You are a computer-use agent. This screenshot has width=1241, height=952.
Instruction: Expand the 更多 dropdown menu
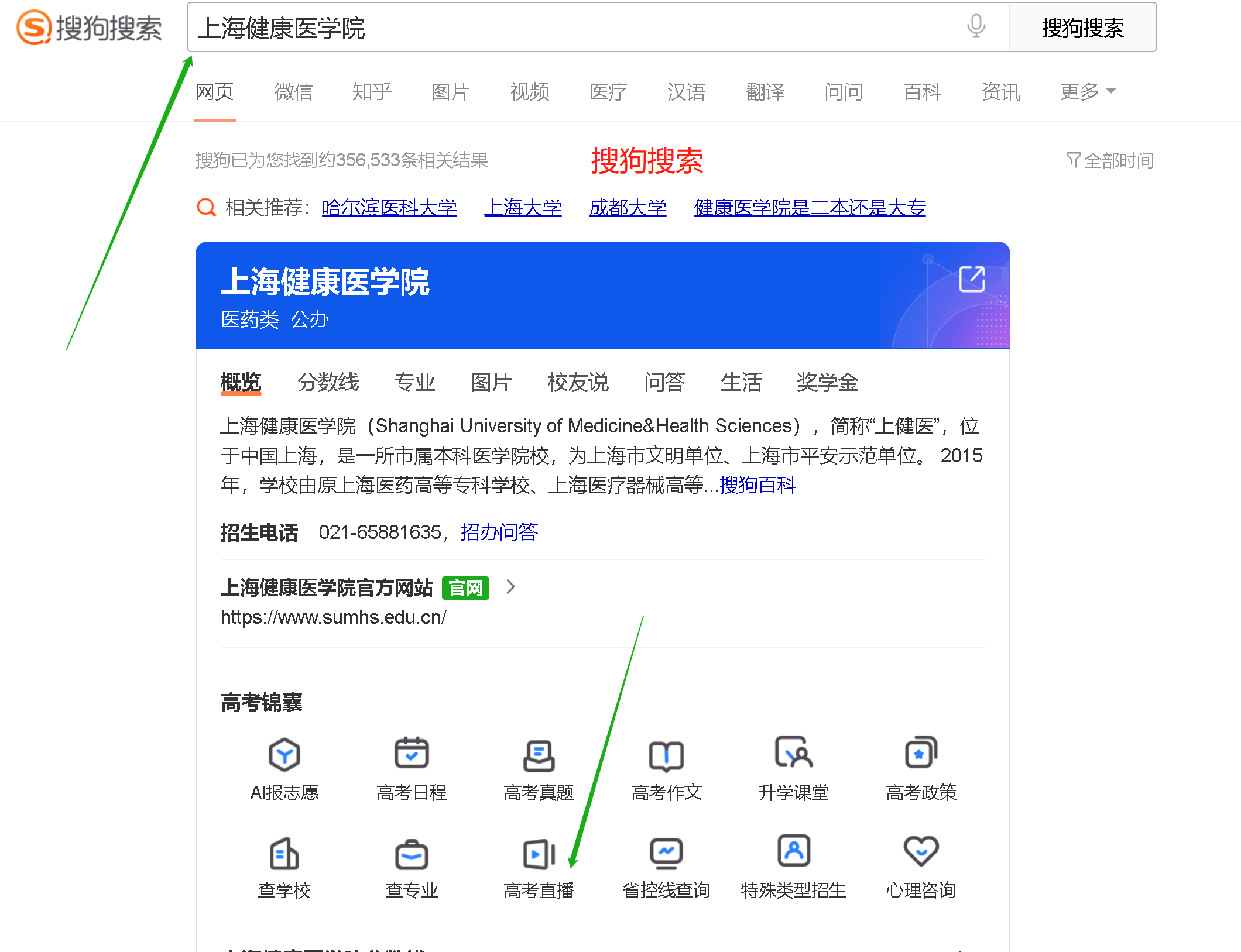point(1088,92)
